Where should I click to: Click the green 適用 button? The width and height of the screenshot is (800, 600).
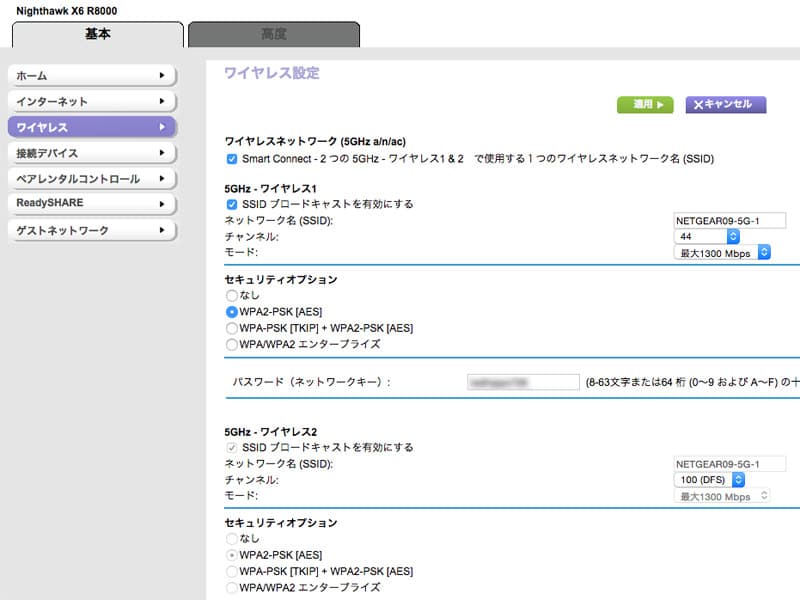pos(645,104)
